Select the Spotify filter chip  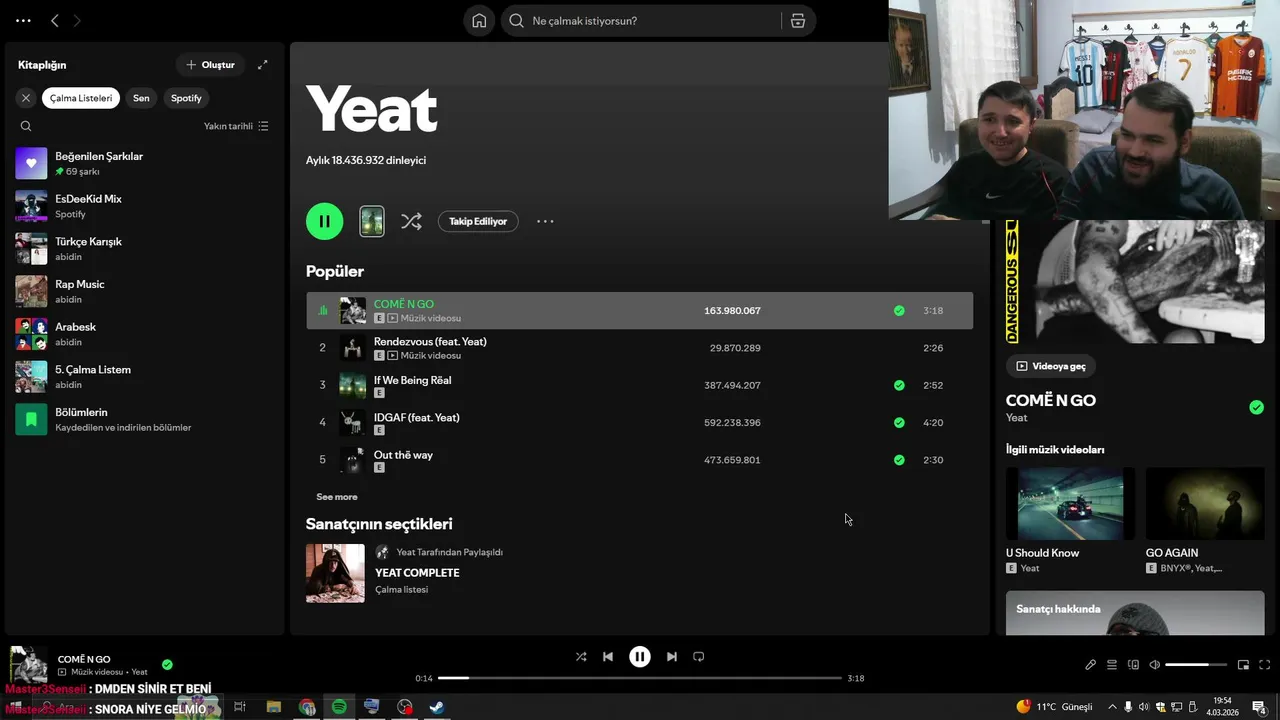[x=186, y=98]
